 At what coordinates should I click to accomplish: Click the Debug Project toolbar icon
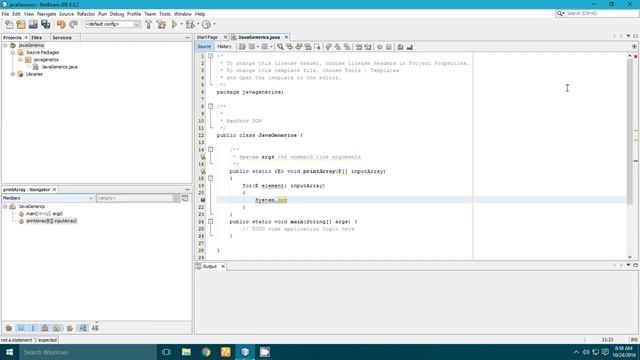point(190,24)
